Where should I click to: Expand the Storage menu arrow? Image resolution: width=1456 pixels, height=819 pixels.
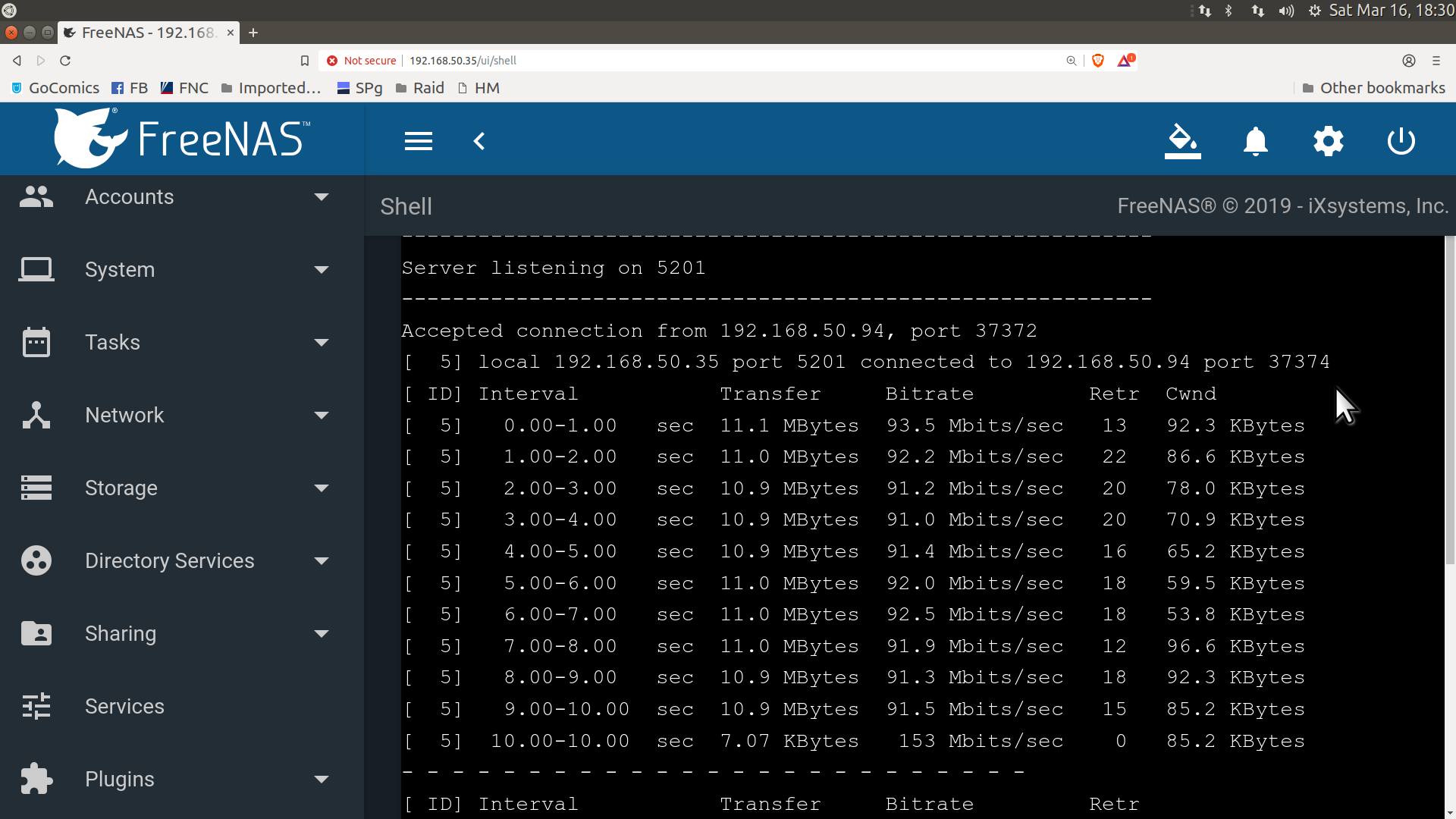tap(322, 488)
